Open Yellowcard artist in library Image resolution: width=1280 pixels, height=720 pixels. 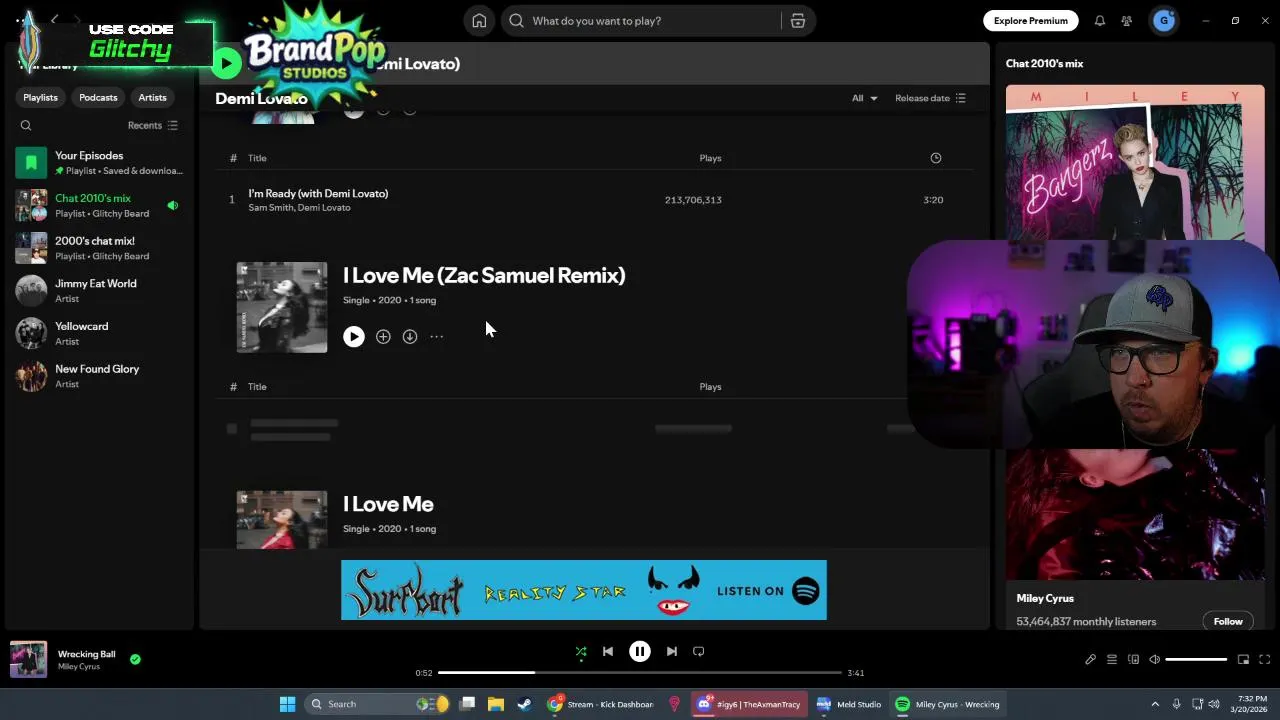[99, 333]
